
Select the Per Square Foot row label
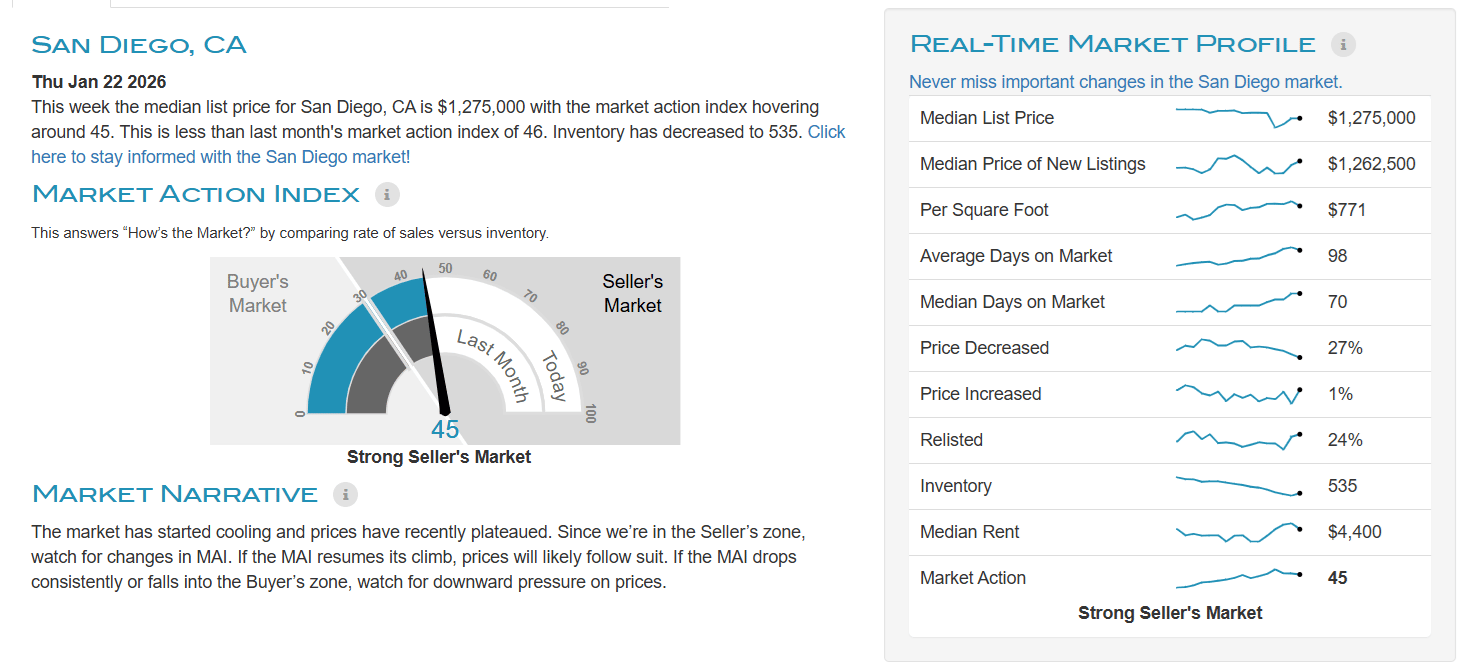[984, 210]
